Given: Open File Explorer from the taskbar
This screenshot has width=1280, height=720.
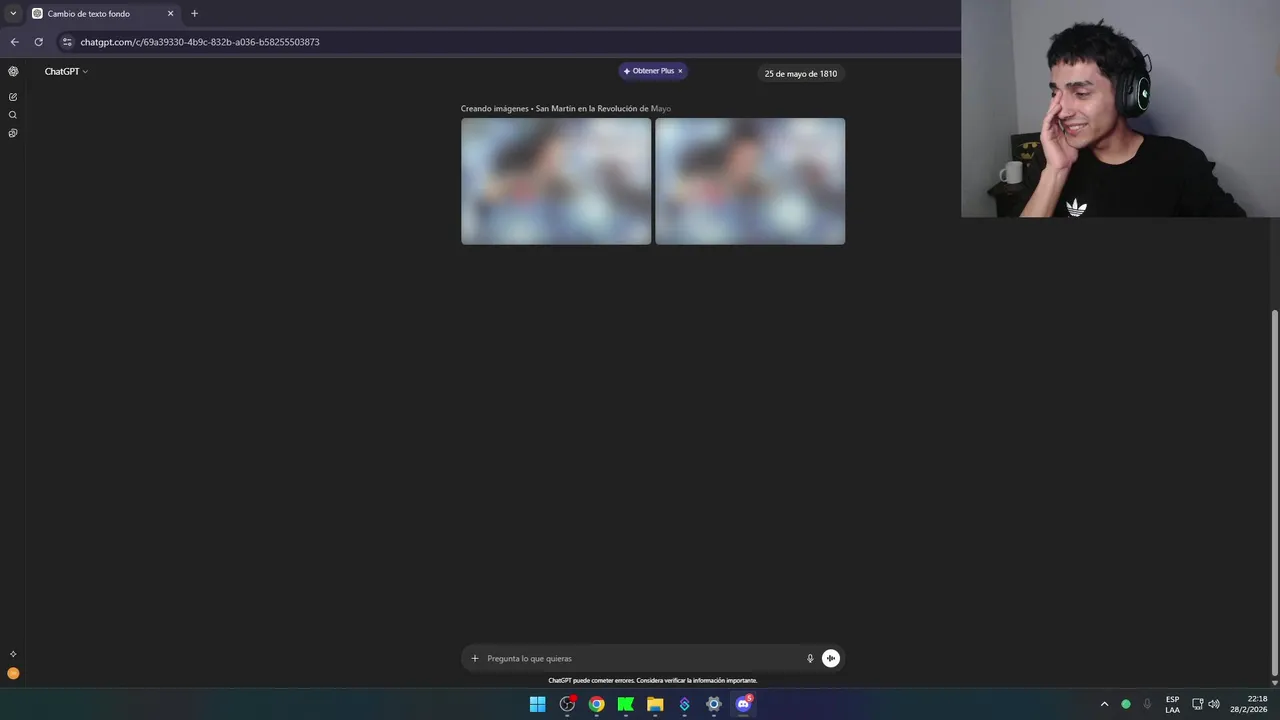Looking at the screenshot, I should 655,704.
